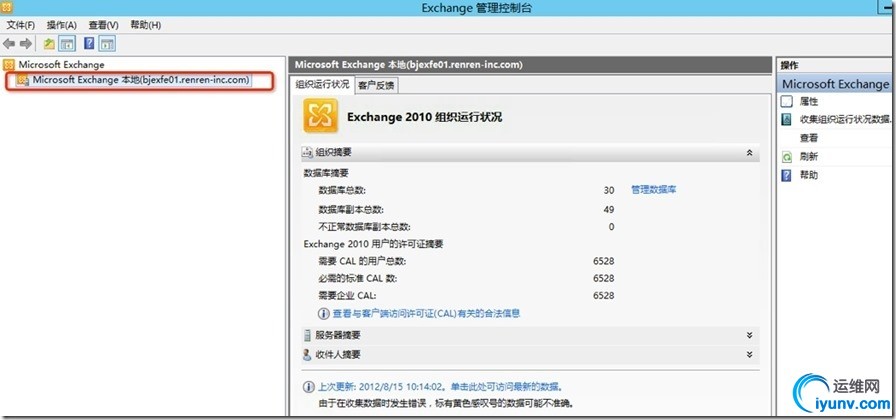Click the Exchange 本地 server node icon
The image size is (896, 420).
pyautogui.click(x=23, y=81)
